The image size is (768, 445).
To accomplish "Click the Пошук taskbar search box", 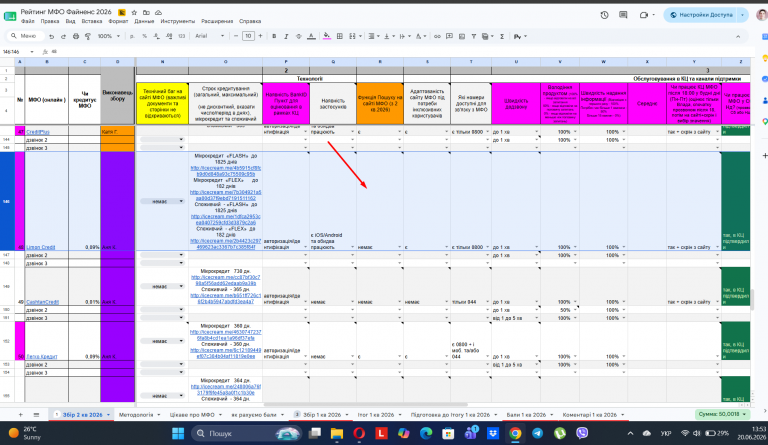I will tap(246, 433).
